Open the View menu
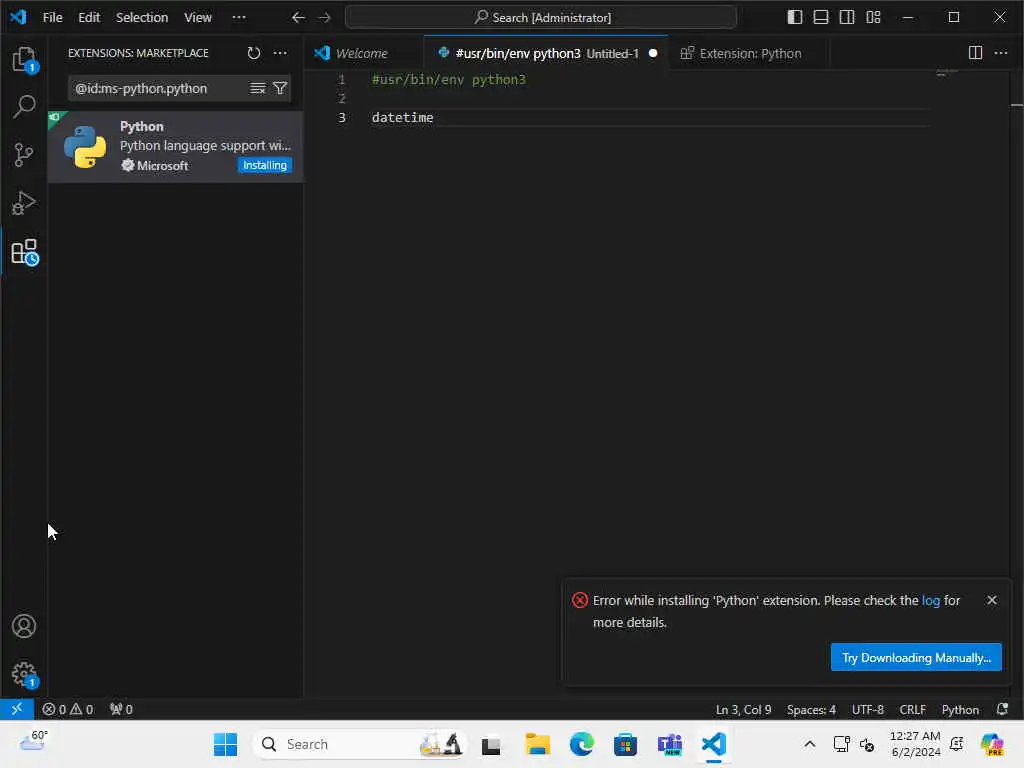Viewport: 1024px width, 768px height. click(197, 18)
